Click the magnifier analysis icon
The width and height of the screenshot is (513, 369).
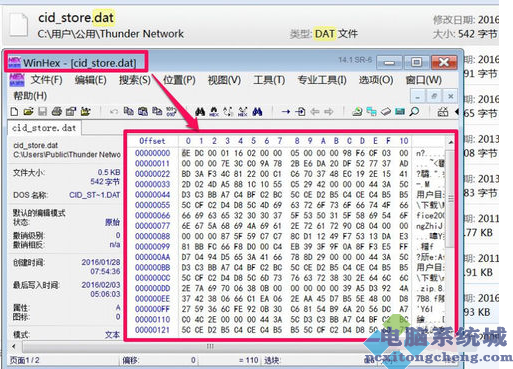tap(414, 112)
